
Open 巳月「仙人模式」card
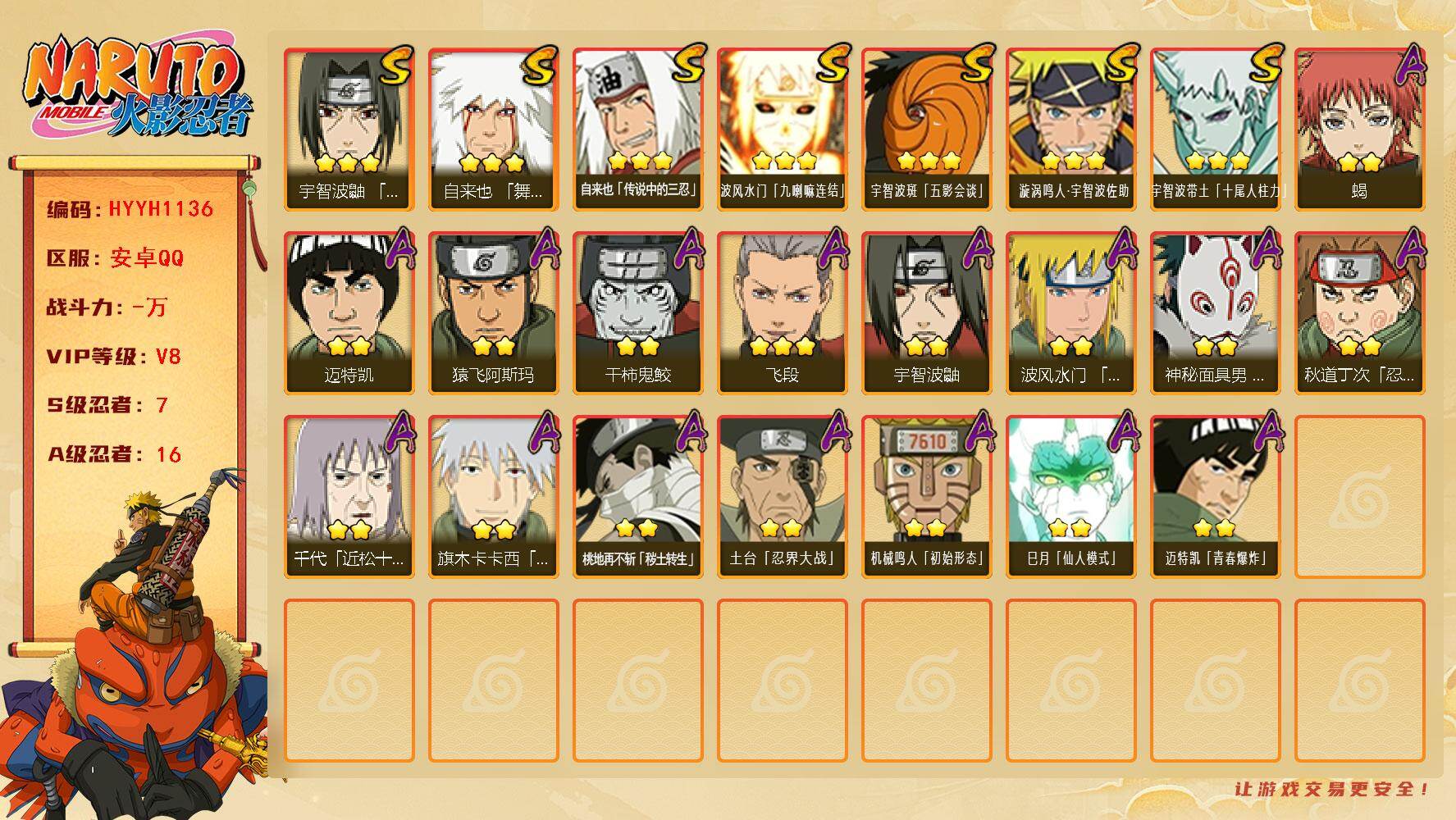click(x=1070, y=497)
